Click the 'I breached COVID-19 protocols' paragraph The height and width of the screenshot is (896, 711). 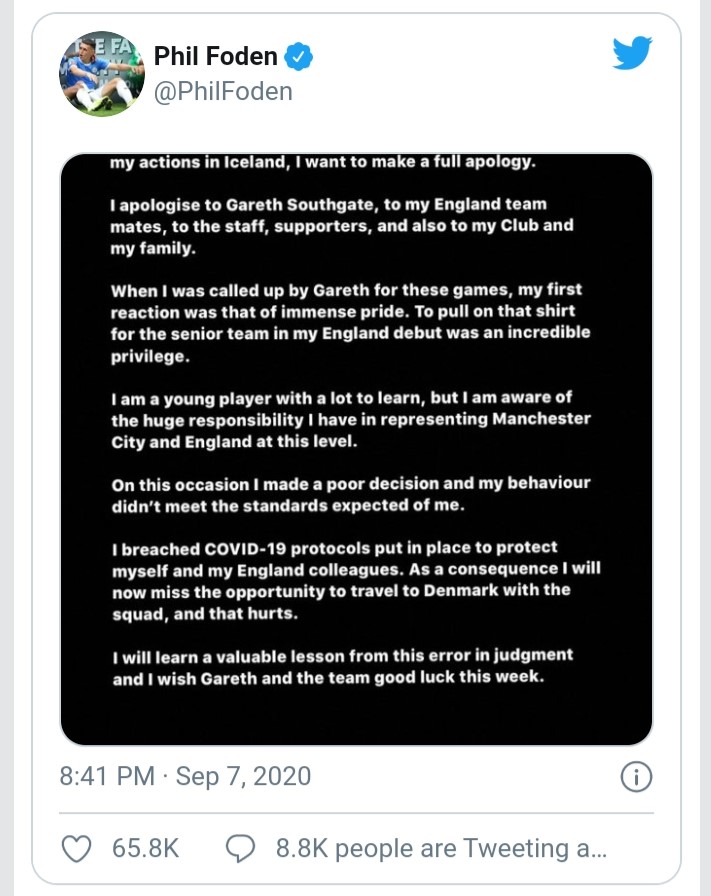356,581
